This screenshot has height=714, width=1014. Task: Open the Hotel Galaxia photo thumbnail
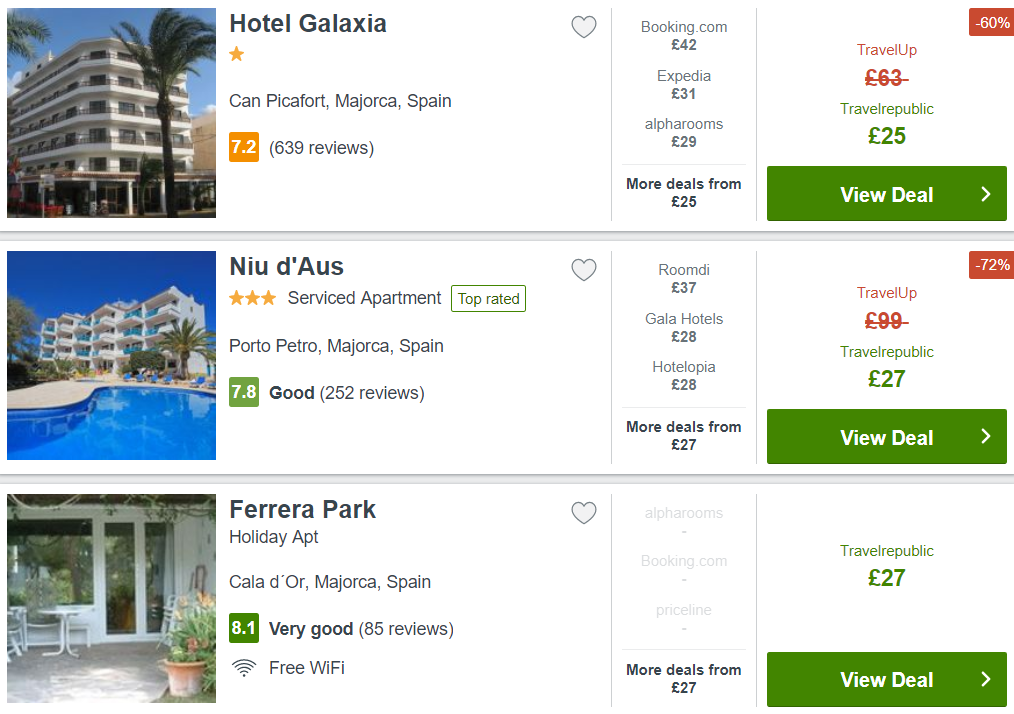tap(111, 113)
